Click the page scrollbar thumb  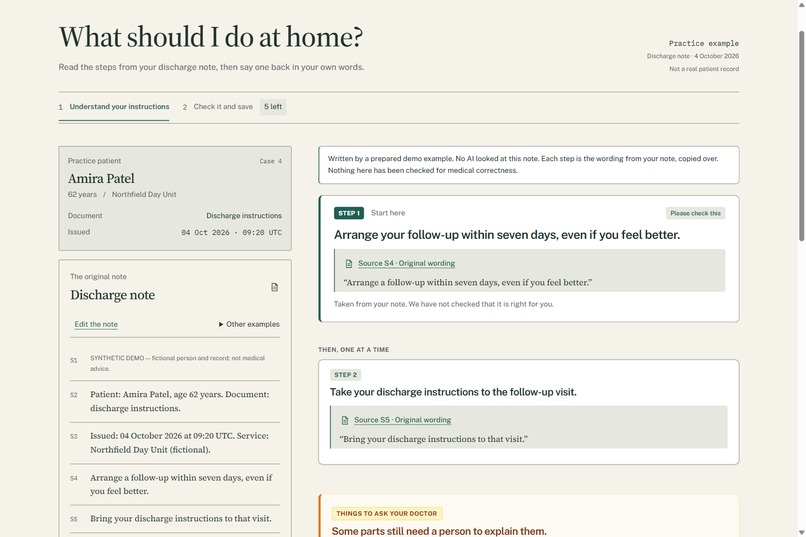coord(801,136)
